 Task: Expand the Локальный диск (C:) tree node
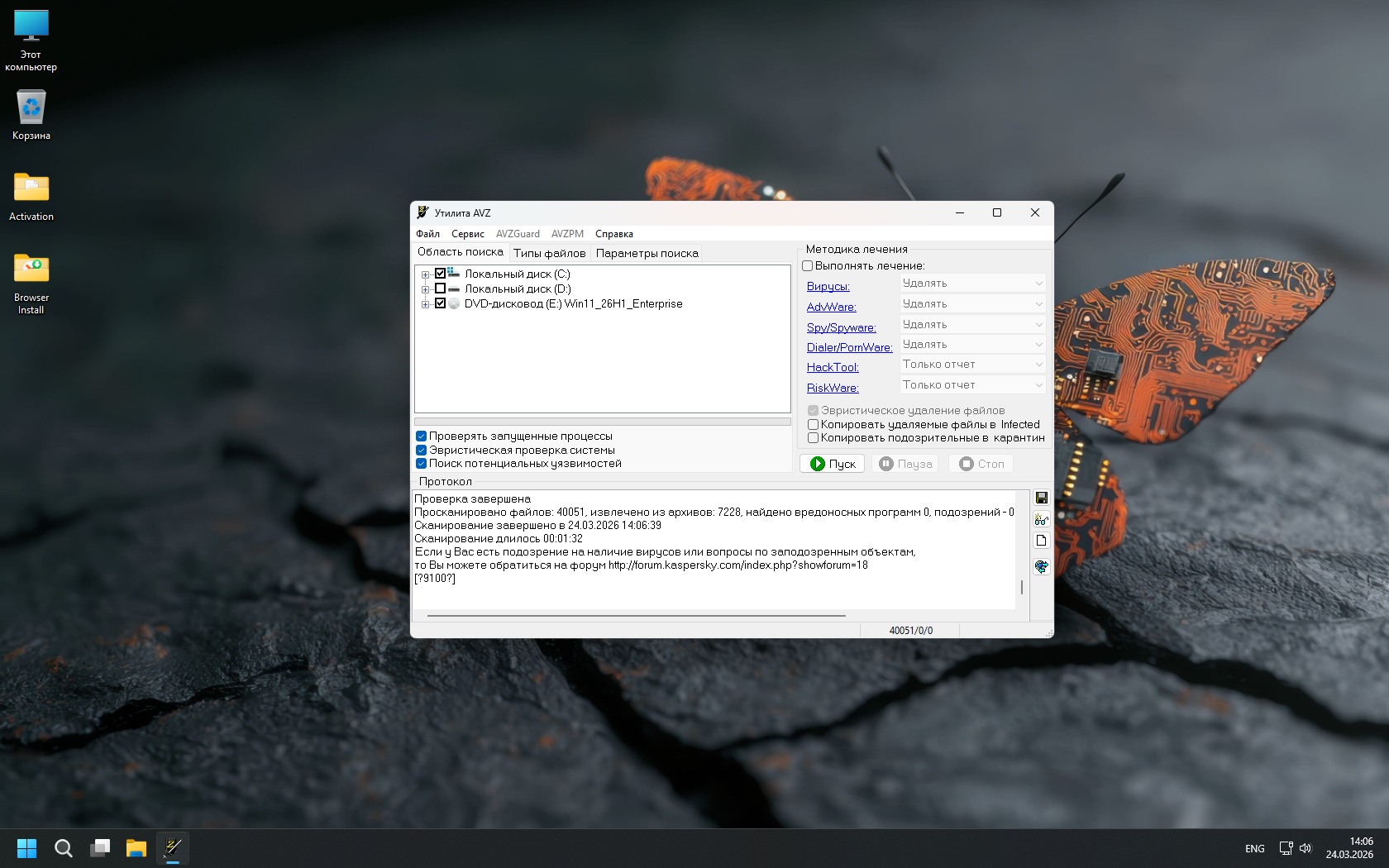point(425,274)
